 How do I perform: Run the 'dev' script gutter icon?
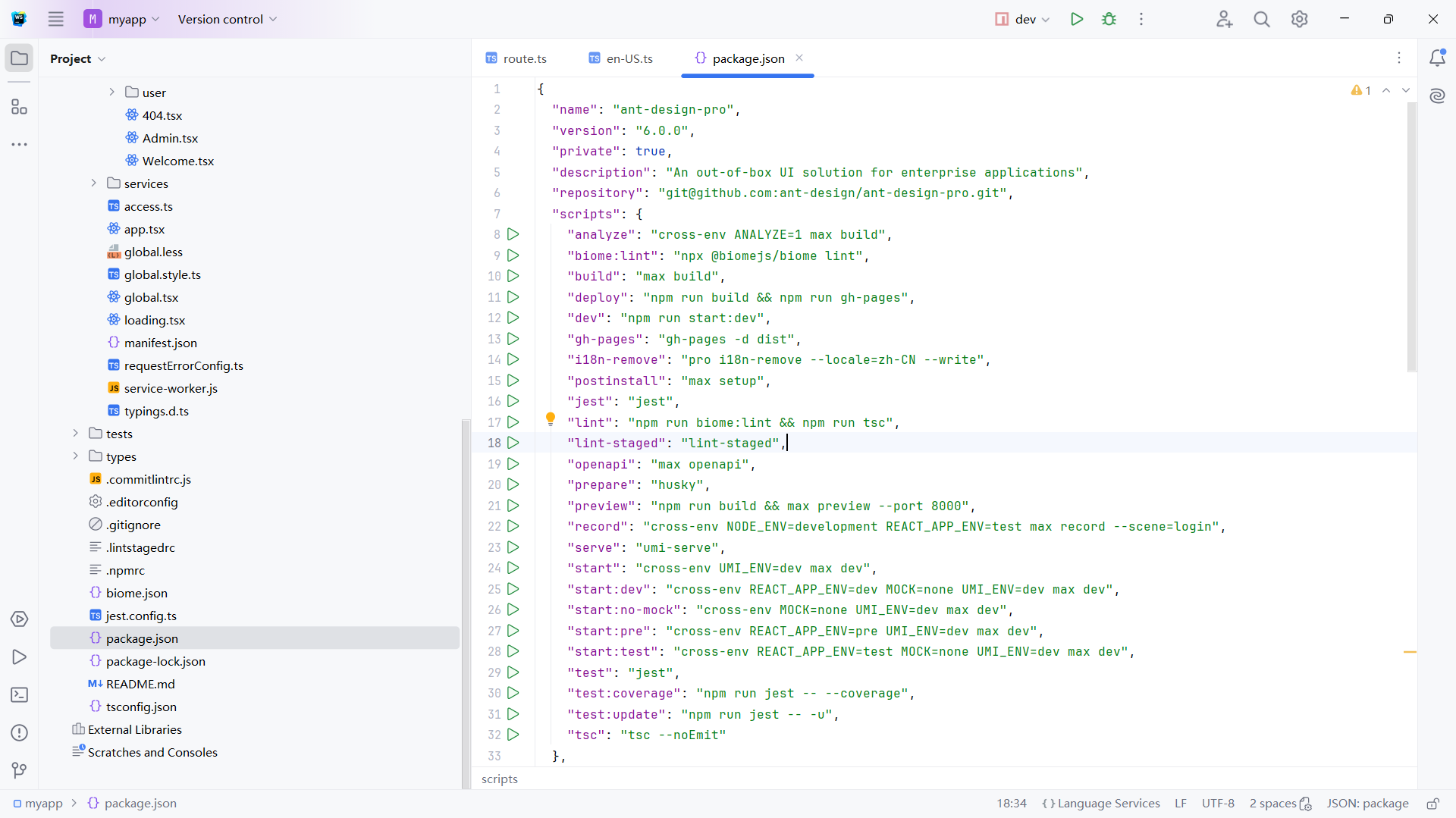coord(513,318)
